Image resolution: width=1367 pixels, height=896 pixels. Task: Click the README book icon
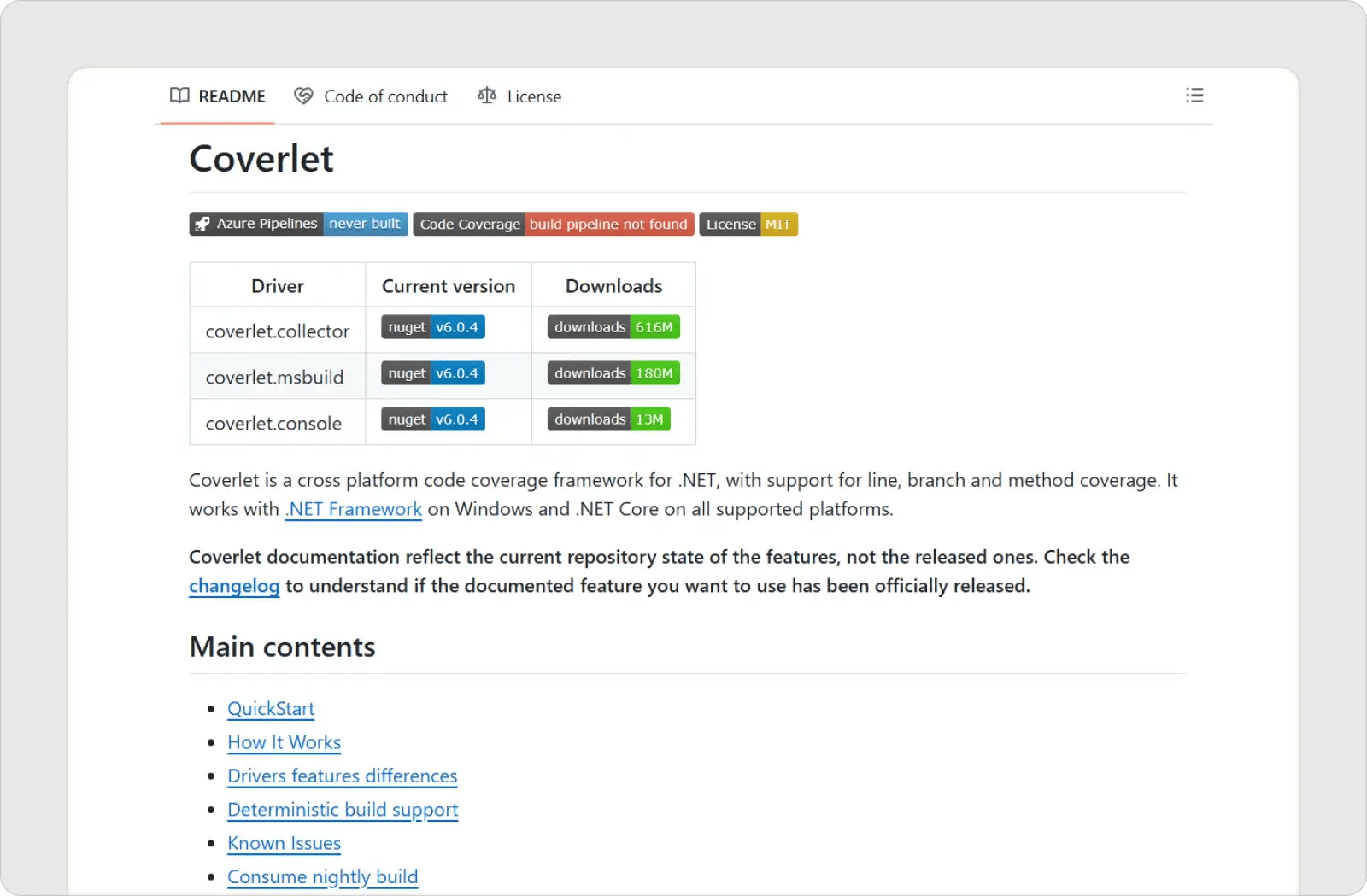179,96
